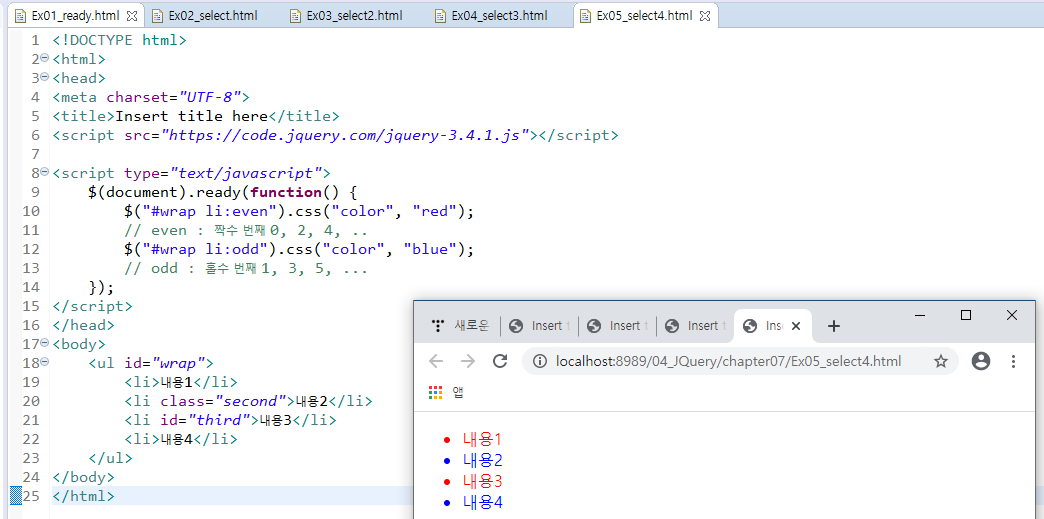
Task: Switch to the 새로운 Chrome tab
Action: coord(461,326)
